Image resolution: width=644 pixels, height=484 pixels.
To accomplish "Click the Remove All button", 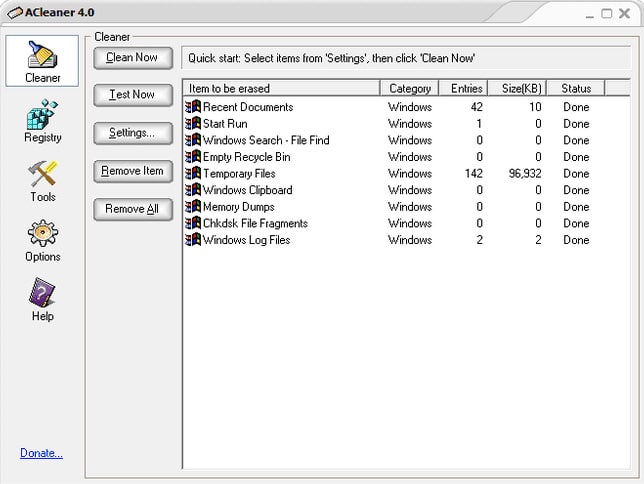I will click(x=133, y=209).
